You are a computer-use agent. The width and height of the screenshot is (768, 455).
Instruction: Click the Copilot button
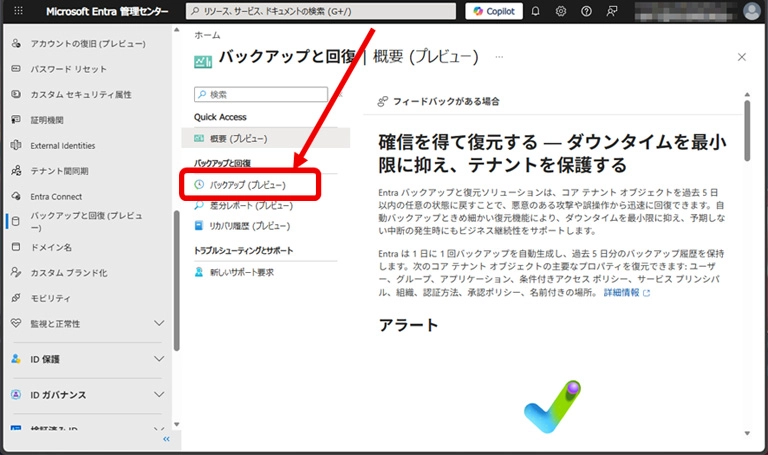coord(494,11)
